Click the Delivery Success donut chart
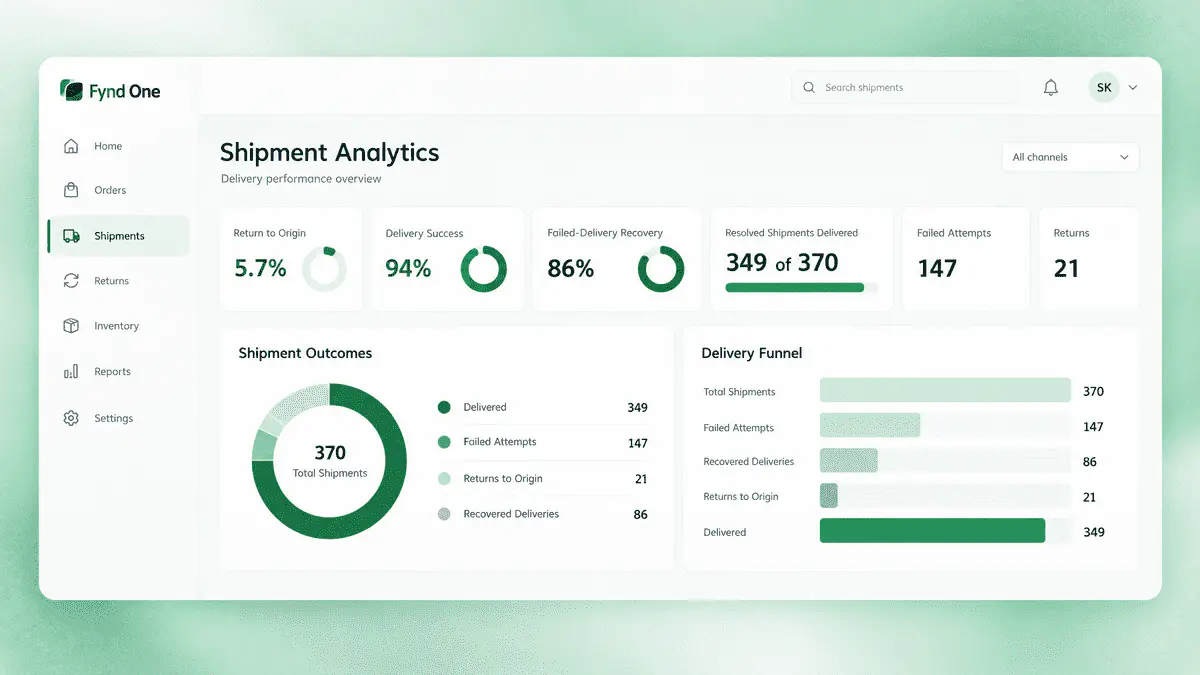 tap(483, 269)
